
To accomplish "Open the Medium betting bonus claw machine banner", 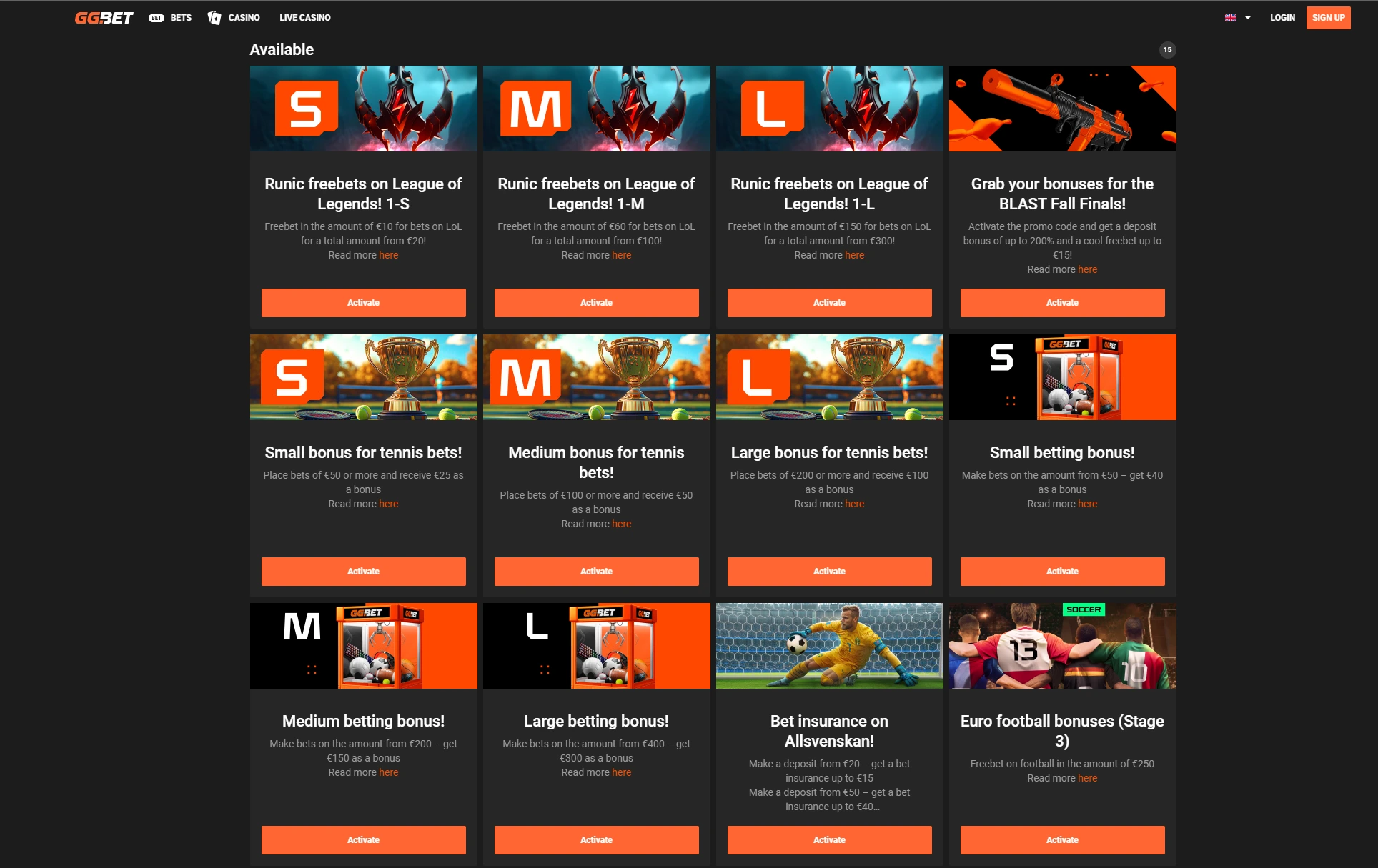I will [x=364, y=646].
